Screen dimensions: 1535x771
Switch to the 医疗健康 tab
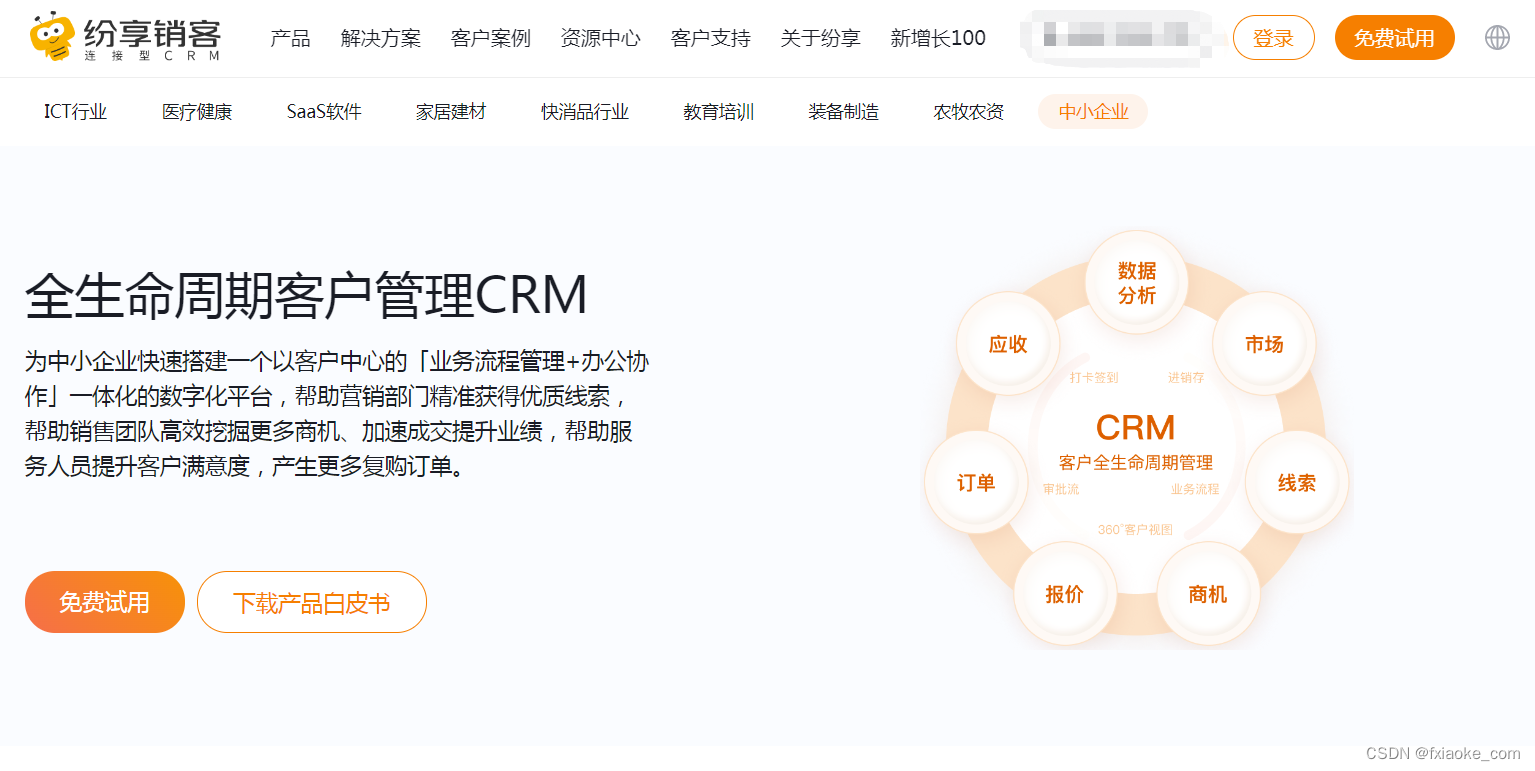tap(197, 112)
